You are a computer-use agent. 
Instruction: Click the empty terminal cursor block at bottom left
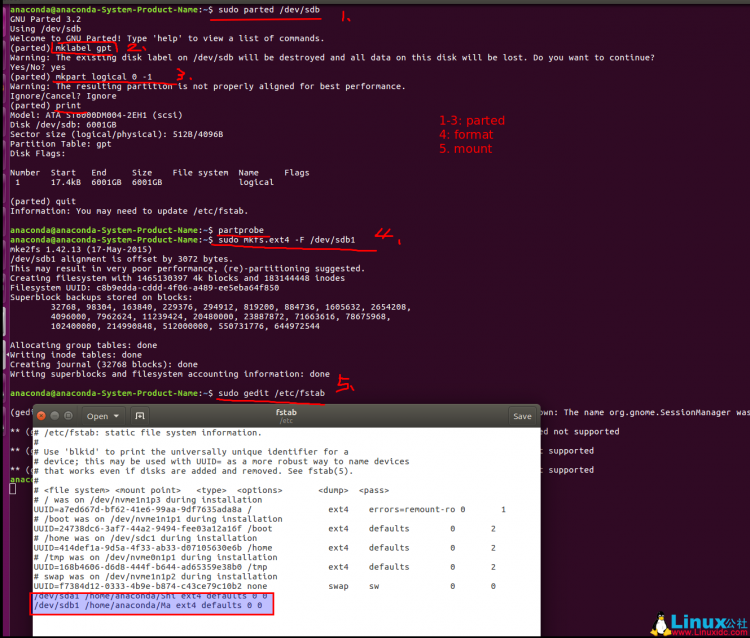tap(13, 489)
